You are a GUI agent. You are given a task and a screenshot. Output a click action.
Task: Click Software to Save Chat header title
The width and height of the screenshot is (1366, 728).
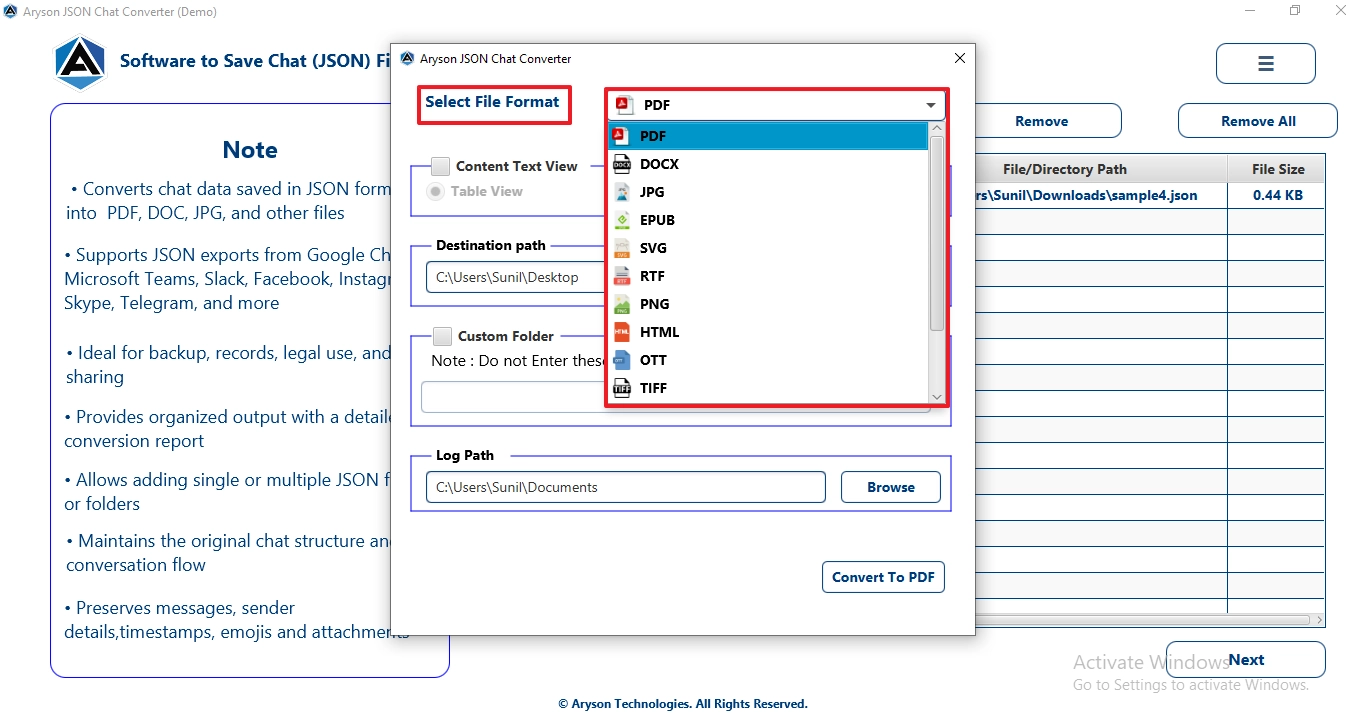coord(255,61)
